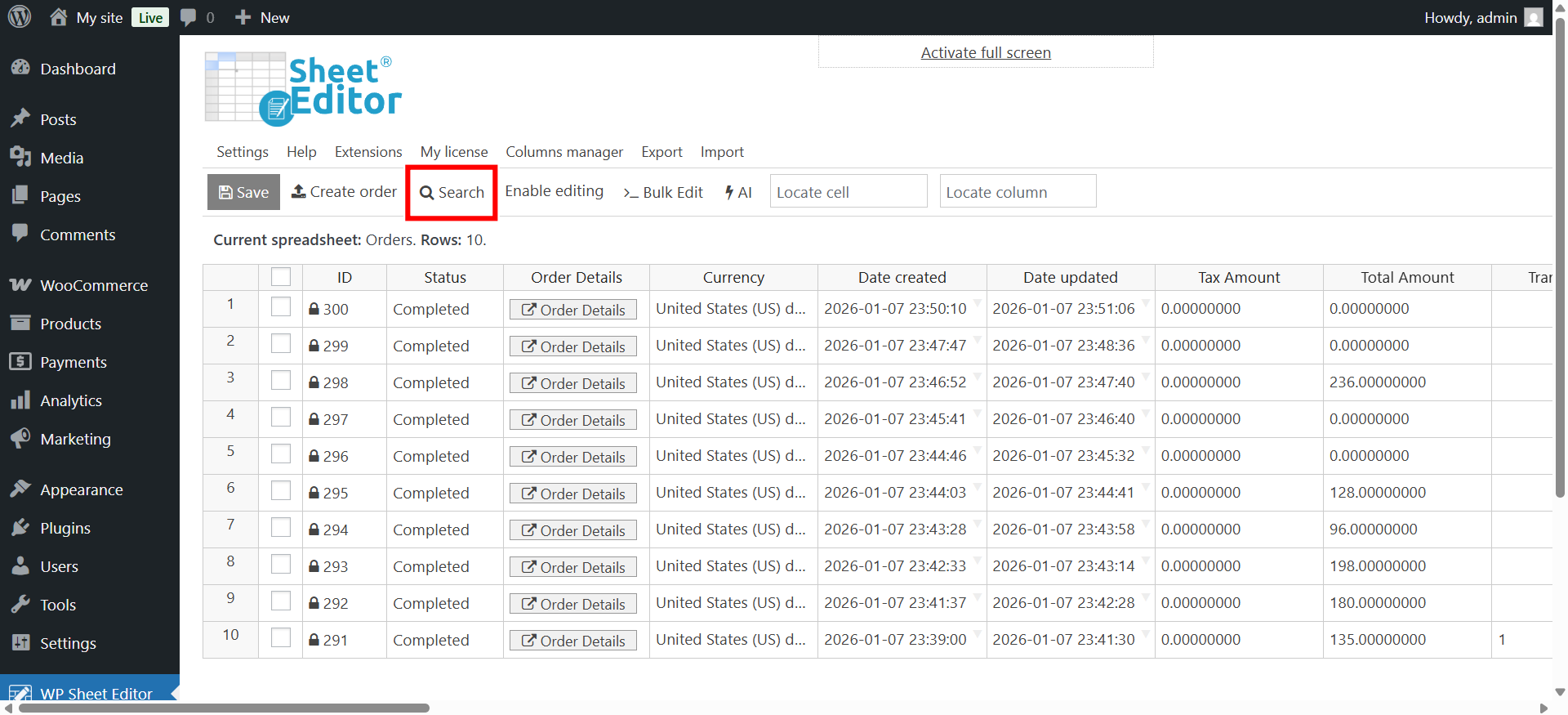Open the Columns manager menu

563,152
